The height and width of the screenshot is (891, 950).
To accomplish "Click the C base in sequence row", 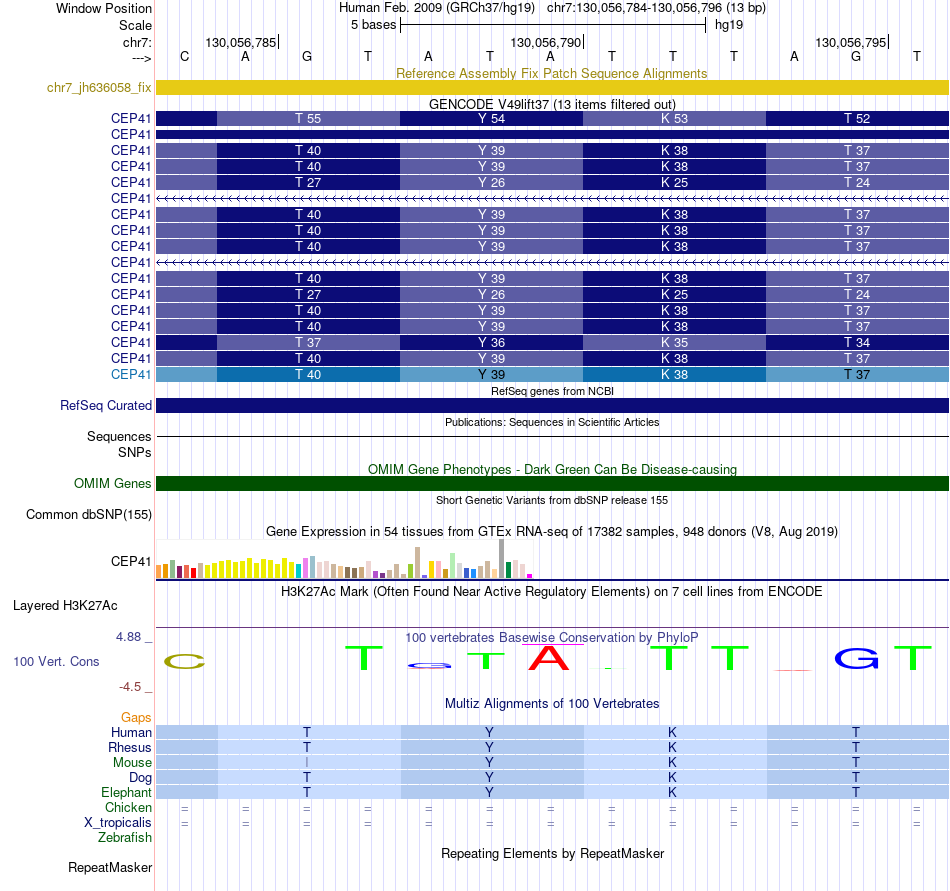I will click(185, 57).
